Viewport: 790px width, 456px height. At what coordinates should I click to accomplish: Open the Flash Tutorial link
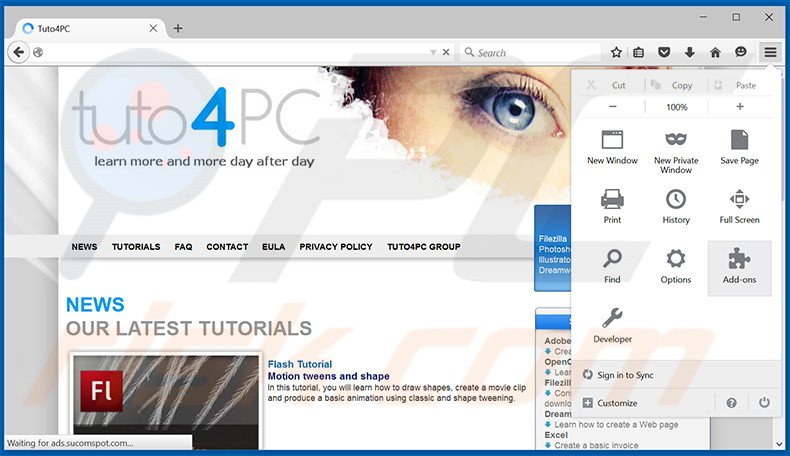[300, 364]
